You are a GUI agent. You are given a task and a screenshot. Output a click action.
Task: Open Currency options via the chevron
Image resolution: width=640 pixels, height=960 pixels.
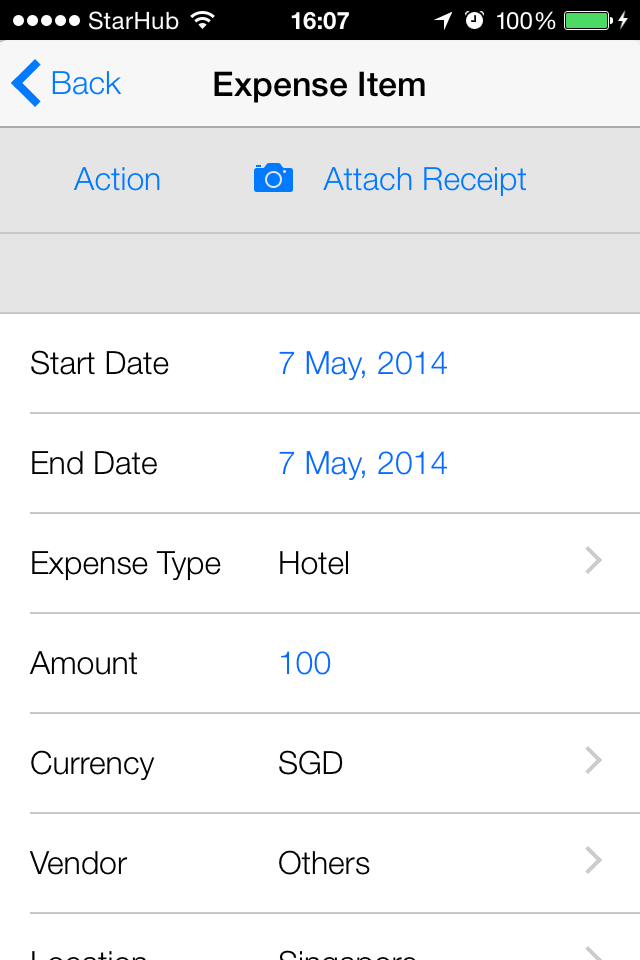593,760
